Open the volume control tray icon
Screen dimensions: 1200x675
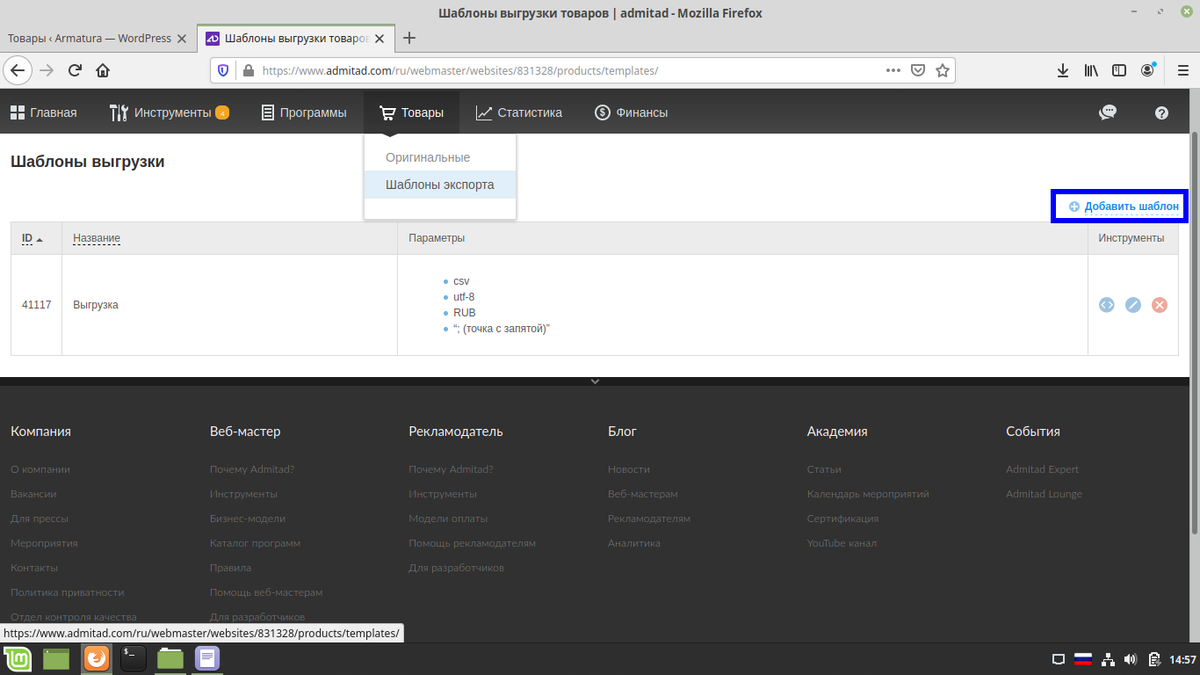click(1130, 660)
